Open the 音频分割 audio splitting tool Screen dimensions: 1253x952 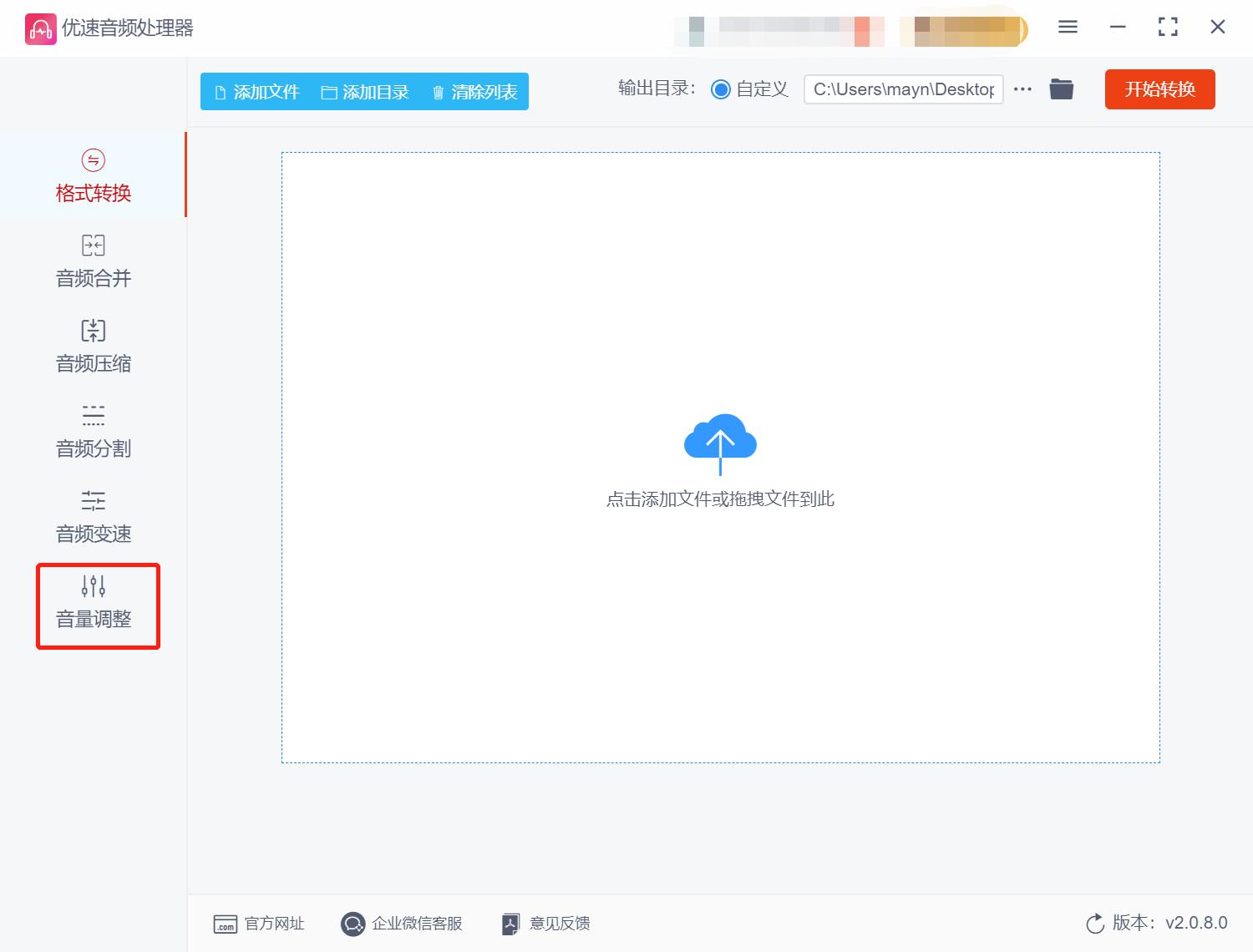pyautogui.click(x=92, y=431)
